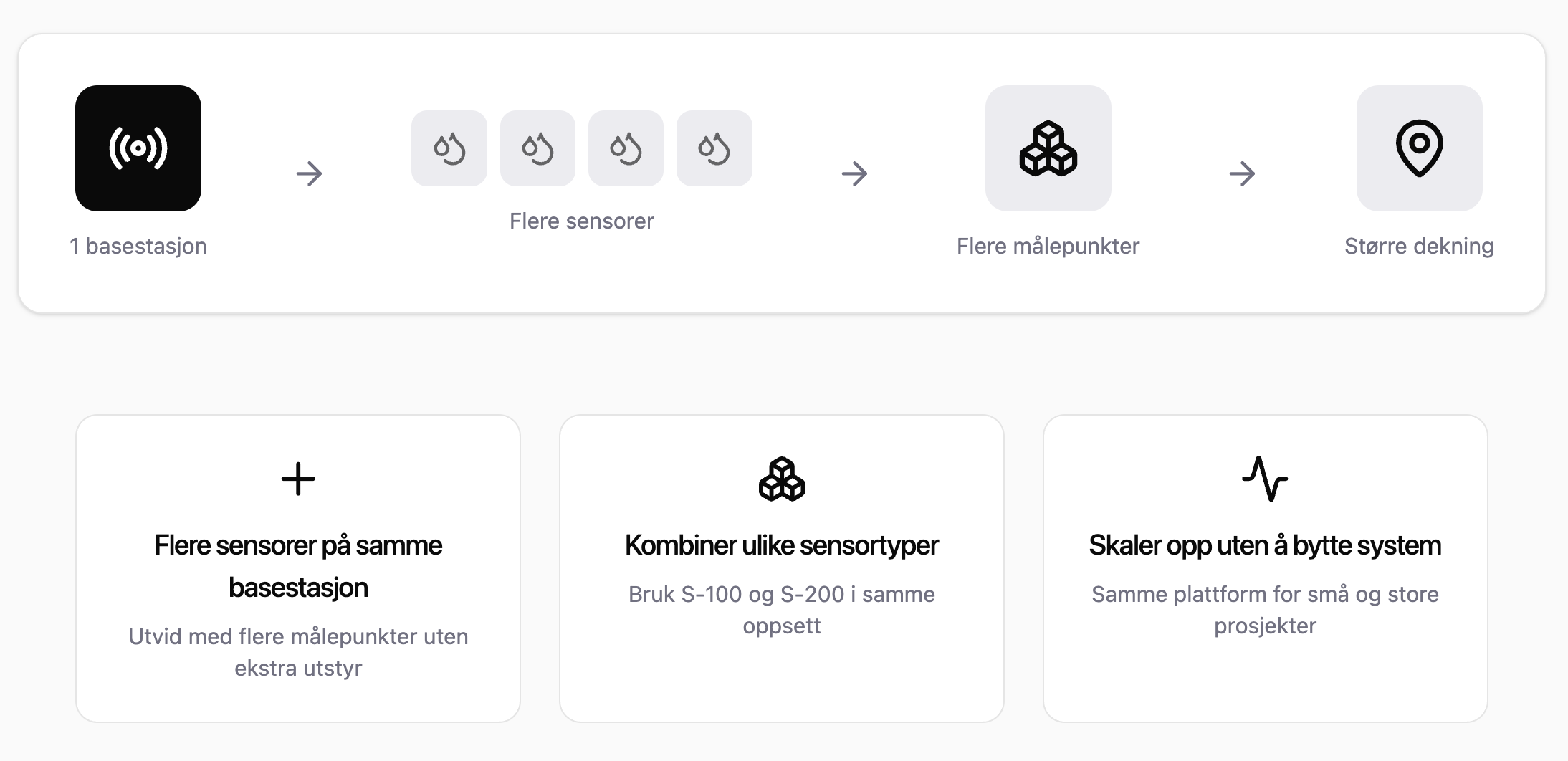The width and height of the screenshot is (1568, 761).
Task: Click heading 'Skaler opp uten å bytte system'
Action: (1266, 545)
